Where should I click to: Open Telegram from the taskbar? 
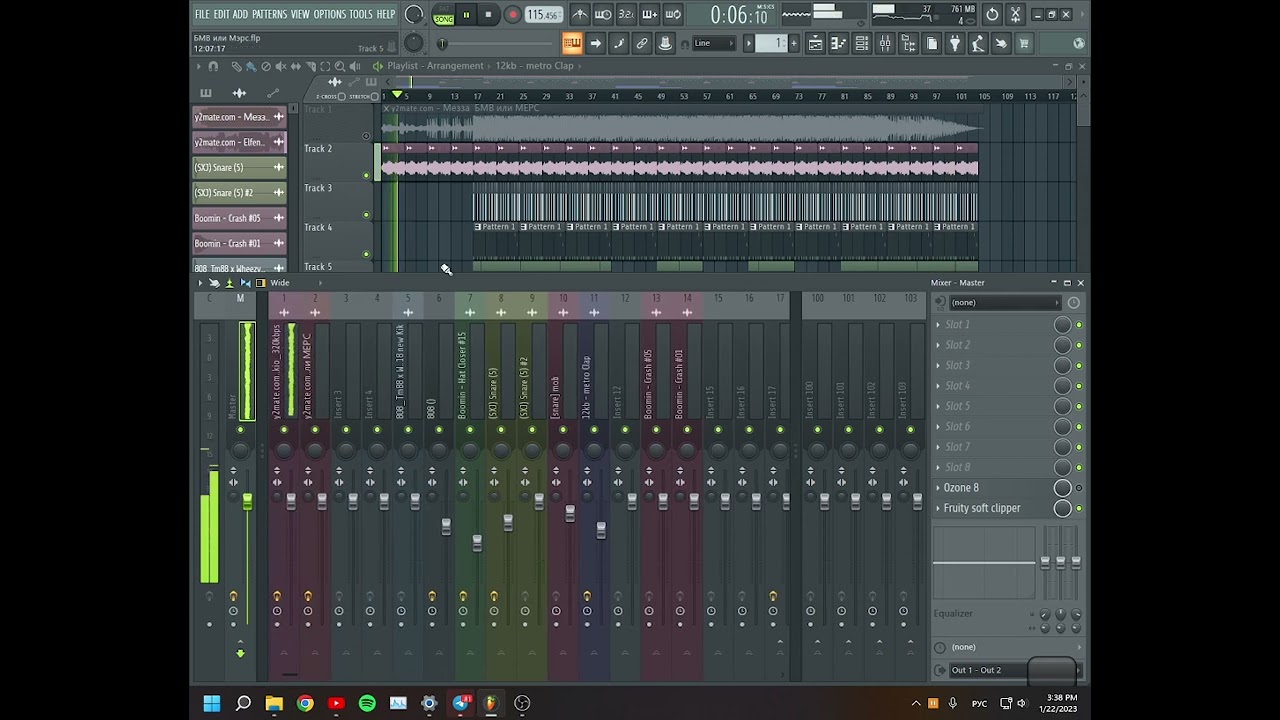(460, 703)
